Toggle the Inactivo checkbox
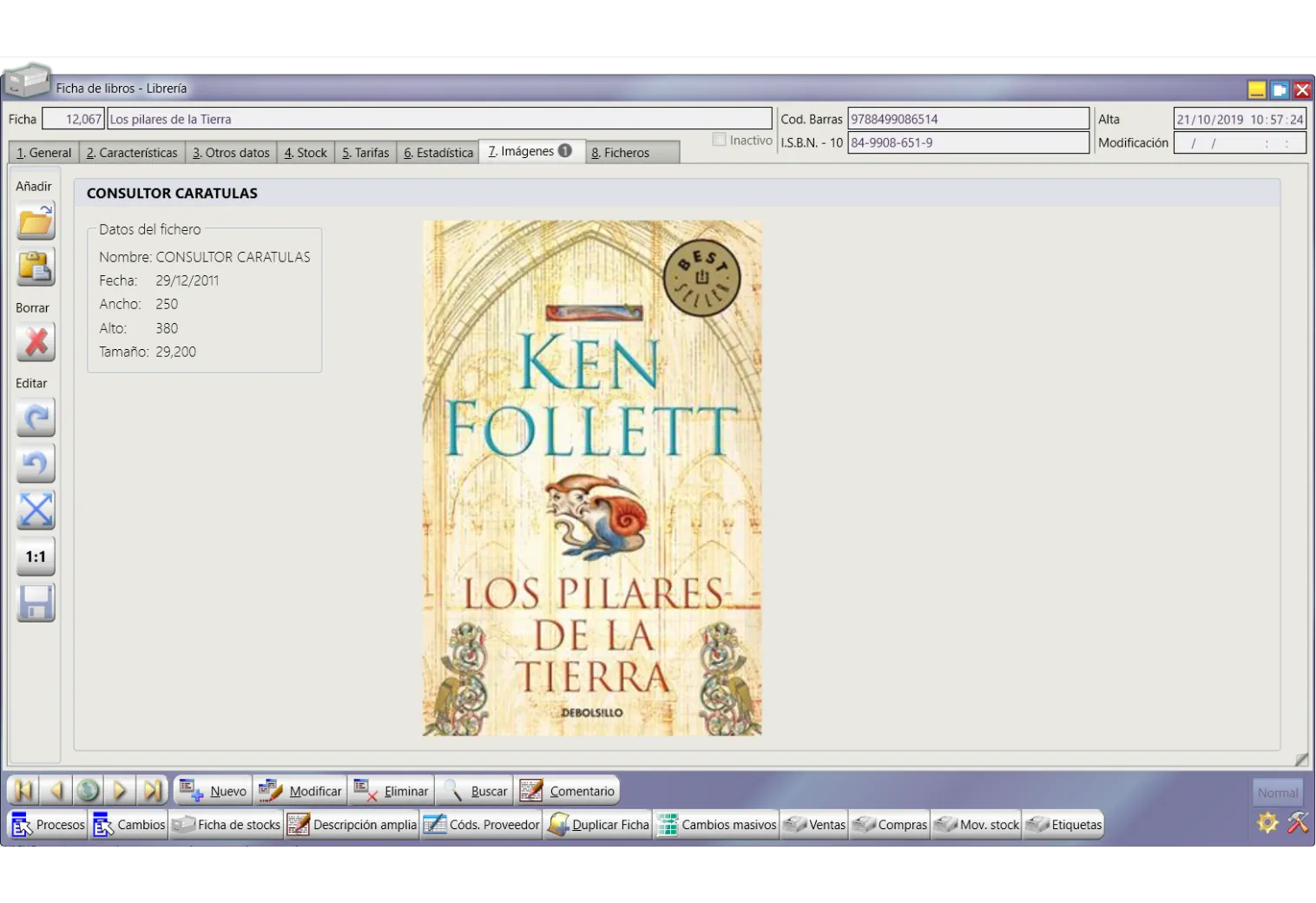Viewport: 1316px width, 903px height. pyautogui.click(x=719, y=140)
